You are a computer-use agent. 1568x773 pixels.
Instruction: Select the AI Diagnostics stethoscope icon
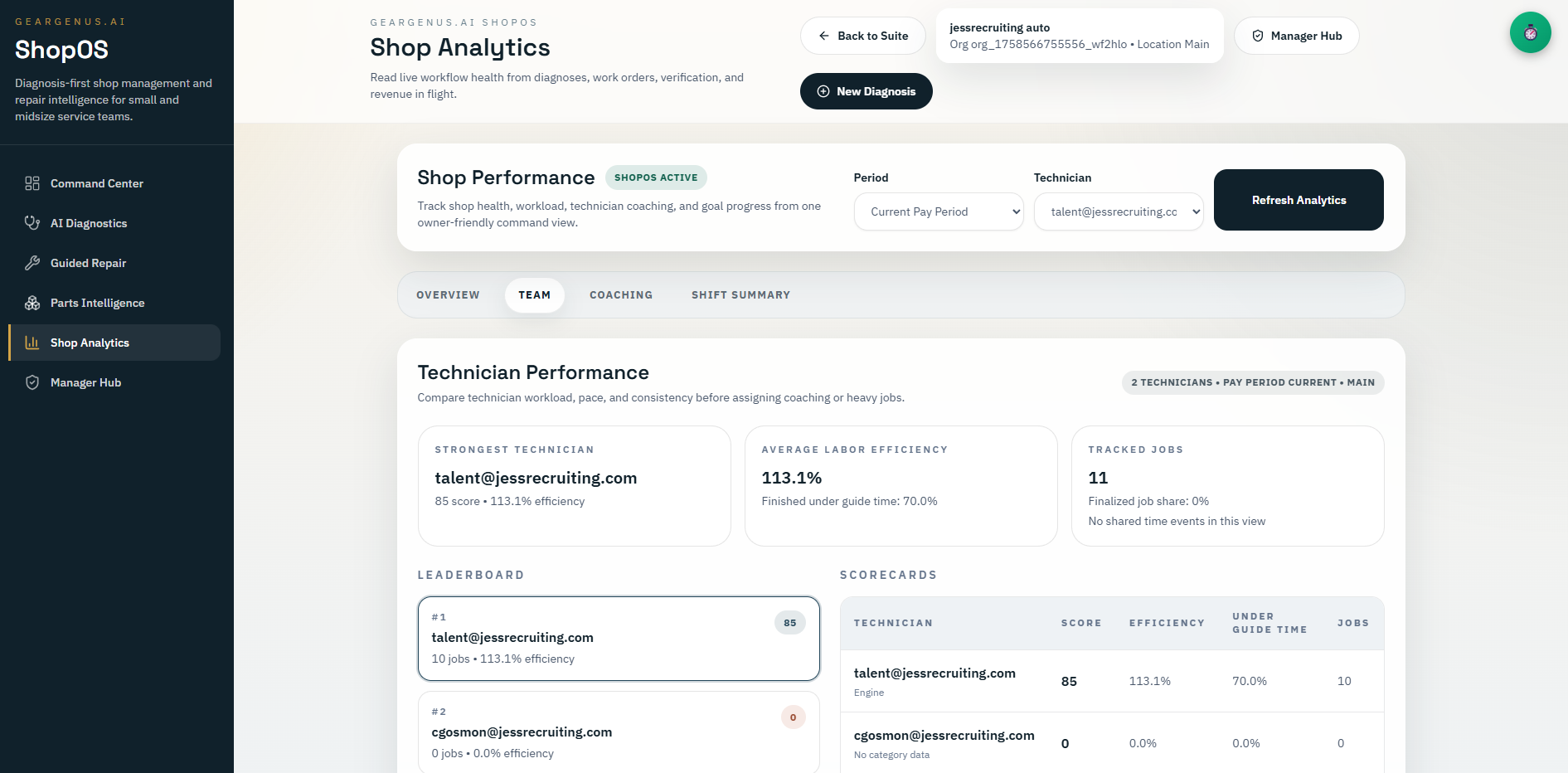(x=32, y=223)
